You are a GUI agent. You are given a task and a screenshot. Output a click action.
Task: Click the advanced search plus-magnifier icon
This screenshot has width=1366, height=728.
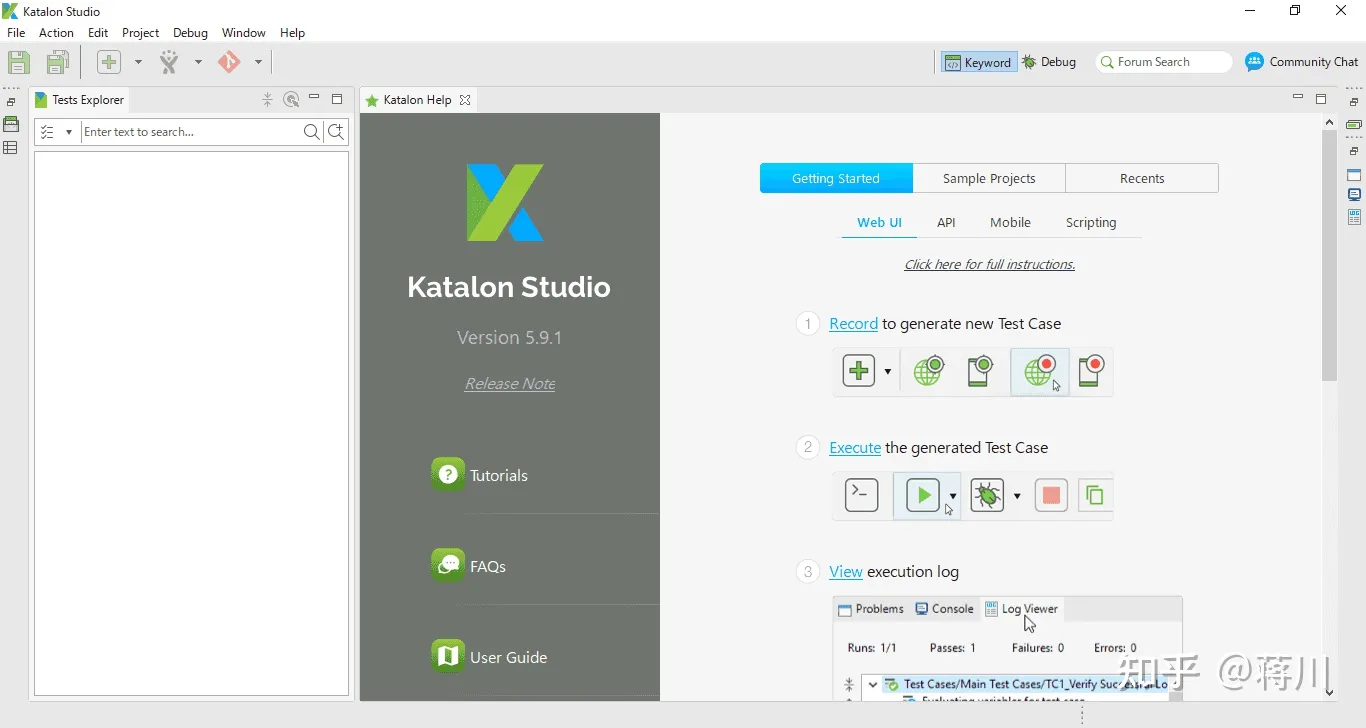337,132
